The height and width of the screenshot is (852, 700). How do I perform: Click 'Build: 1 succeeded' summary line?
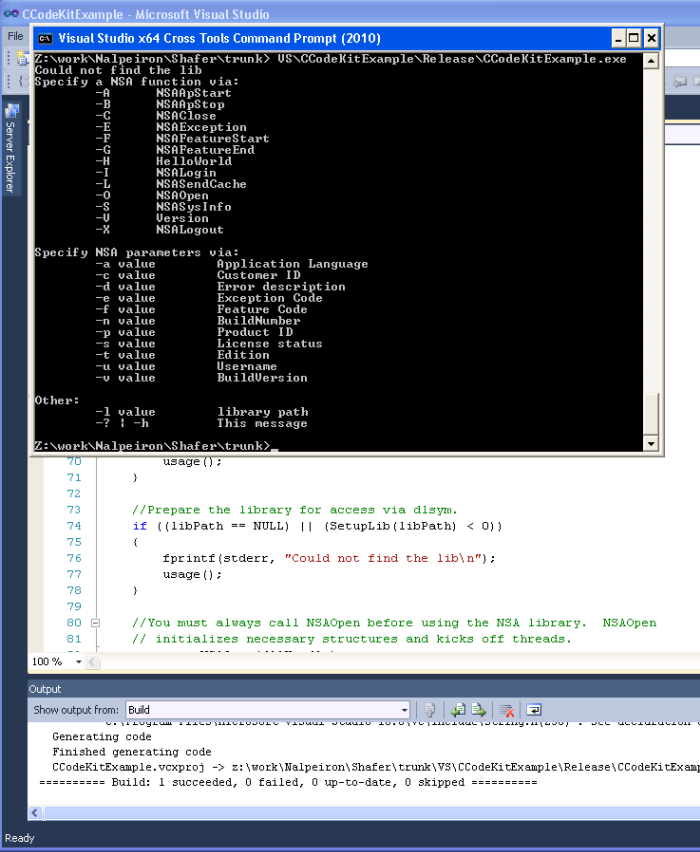(288, 782)
